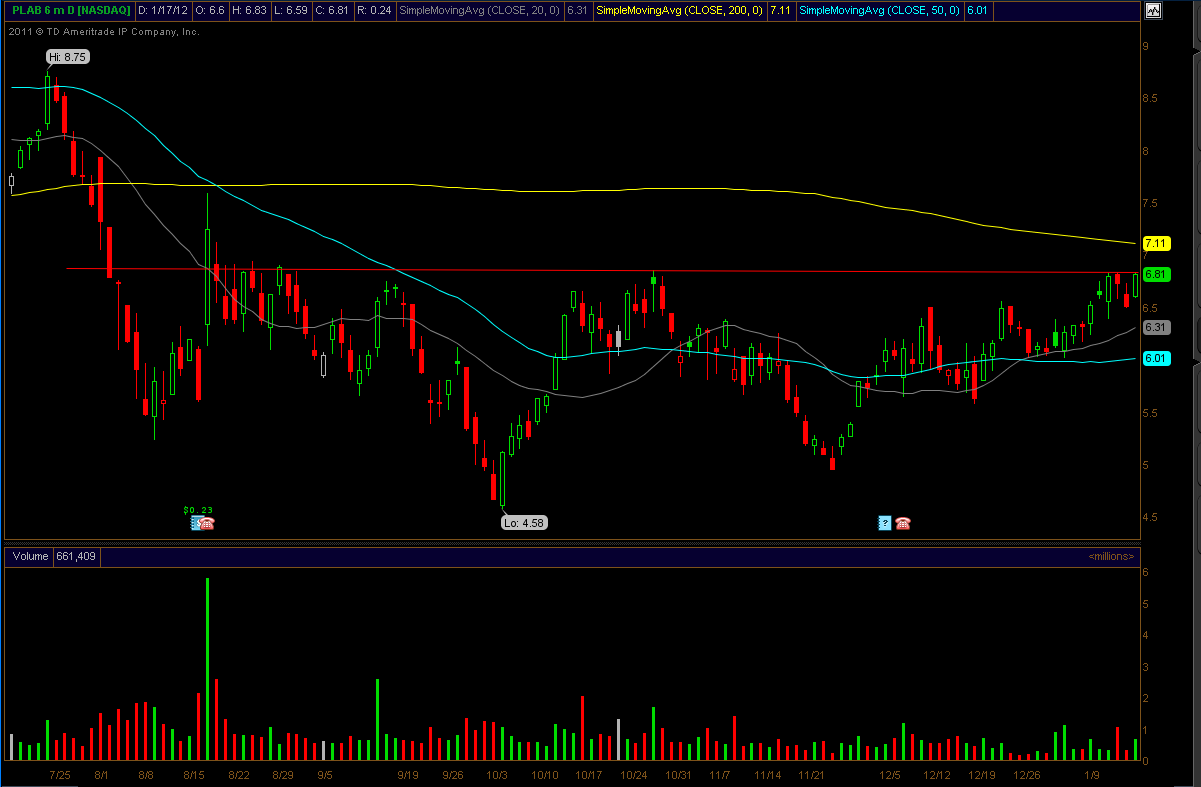Click header value 6.01 after the 50-period average
The width and height of the screenshot is (1201, 787).
point(977,11)
